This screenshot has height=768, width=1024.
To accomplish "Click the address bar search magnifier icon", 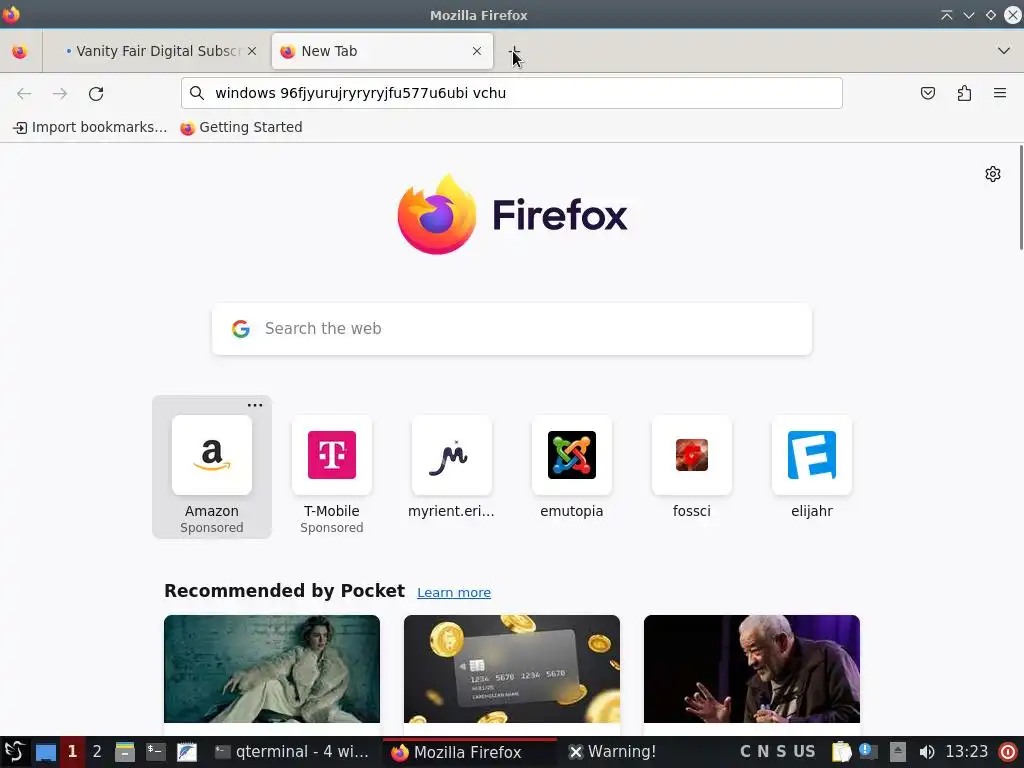I will pos(197,93).
